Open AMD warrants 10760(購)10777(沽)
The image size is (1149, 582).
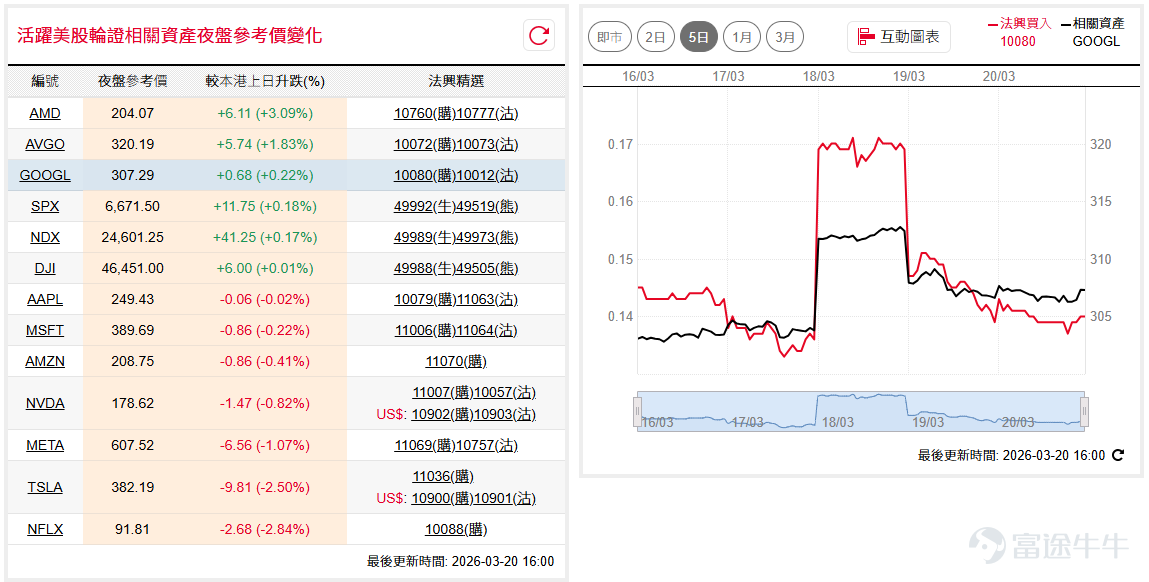[x=456, y=114]
